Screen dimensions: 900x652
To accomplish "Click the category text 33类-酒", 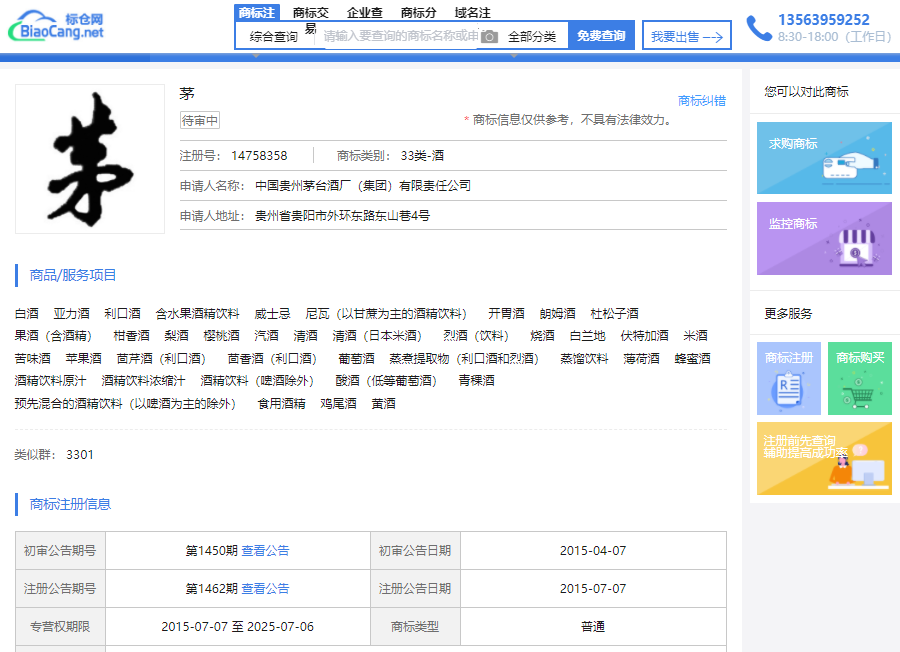I will click(422, 156).
